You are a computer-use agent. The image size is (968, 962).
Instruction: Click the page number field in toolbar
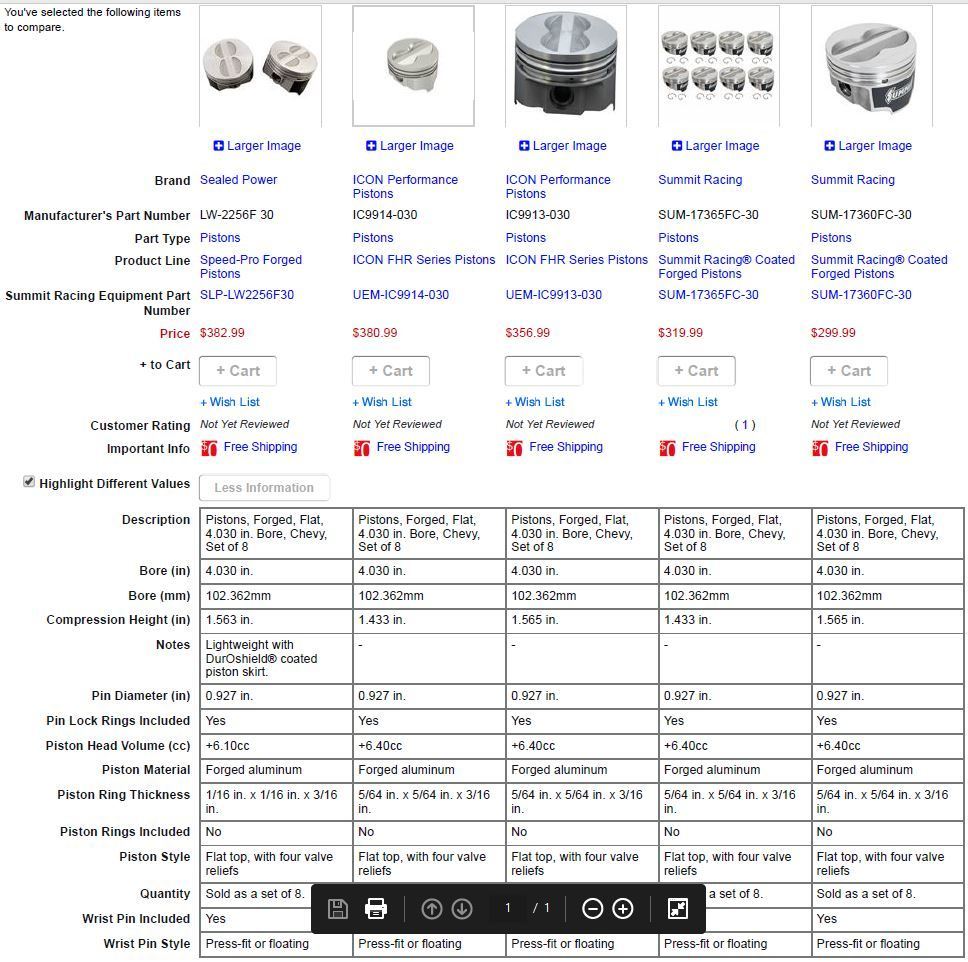508,908
